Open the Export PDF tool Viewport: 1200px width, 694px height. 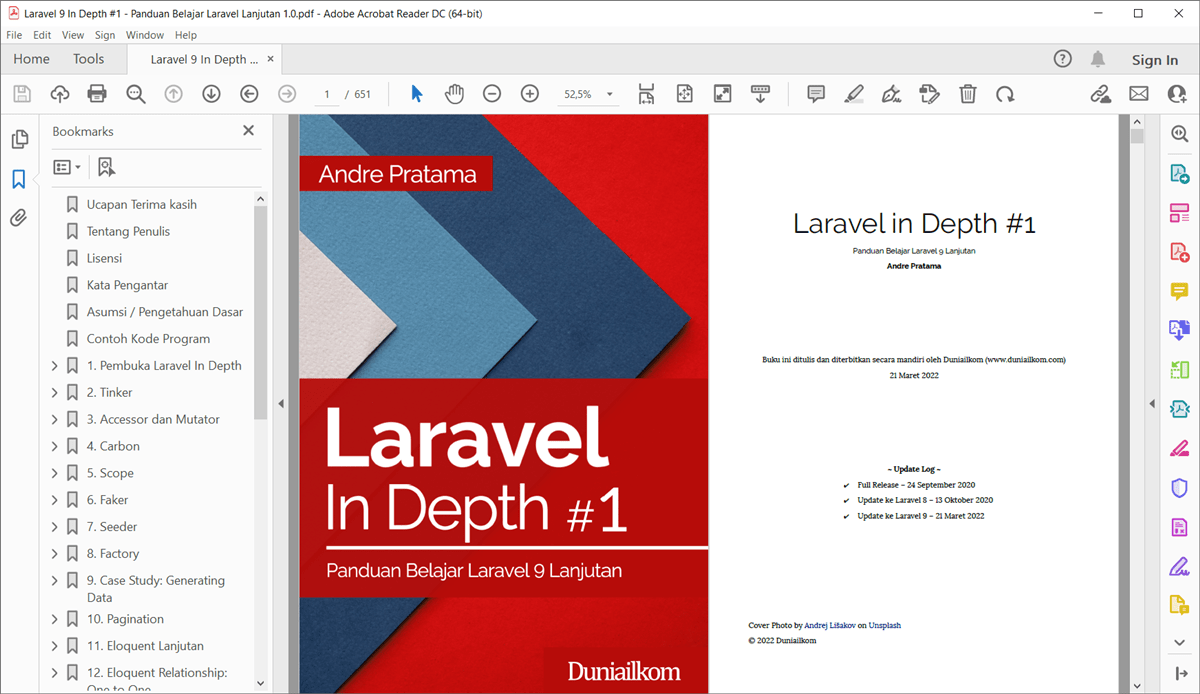(1179, 174)
